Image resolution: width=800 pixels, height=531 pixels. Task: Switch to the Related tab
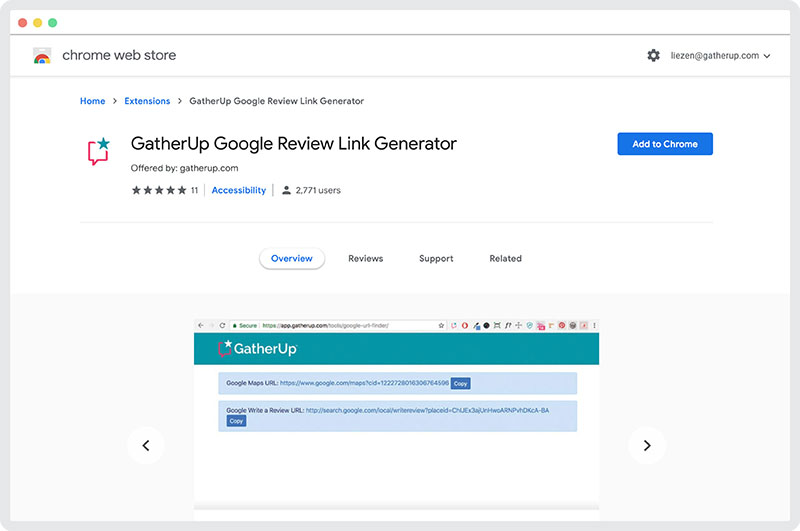[x=505, y=259]
